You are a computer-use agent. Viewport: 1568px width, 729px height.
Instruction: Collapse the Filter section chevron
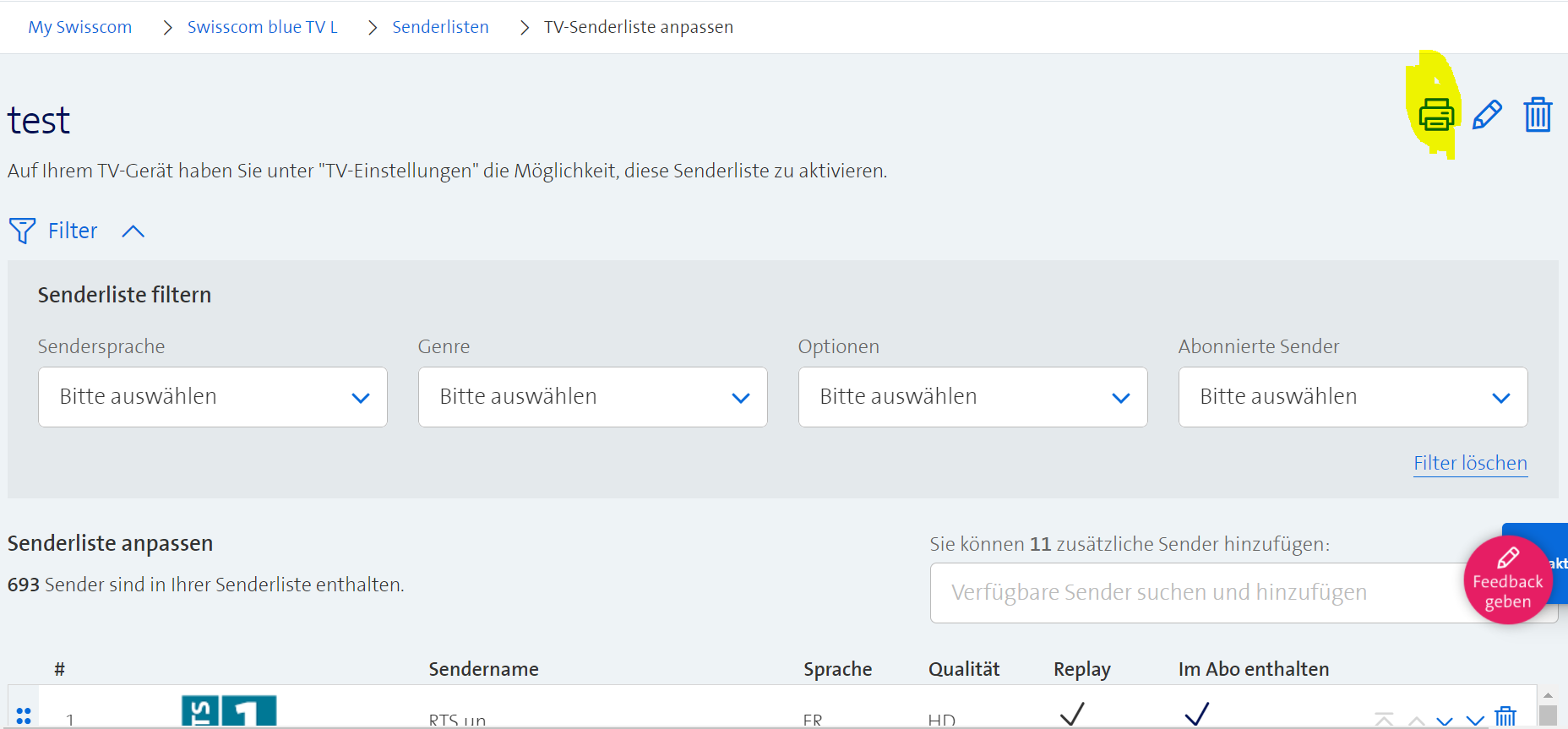click(x=133, y=231)
